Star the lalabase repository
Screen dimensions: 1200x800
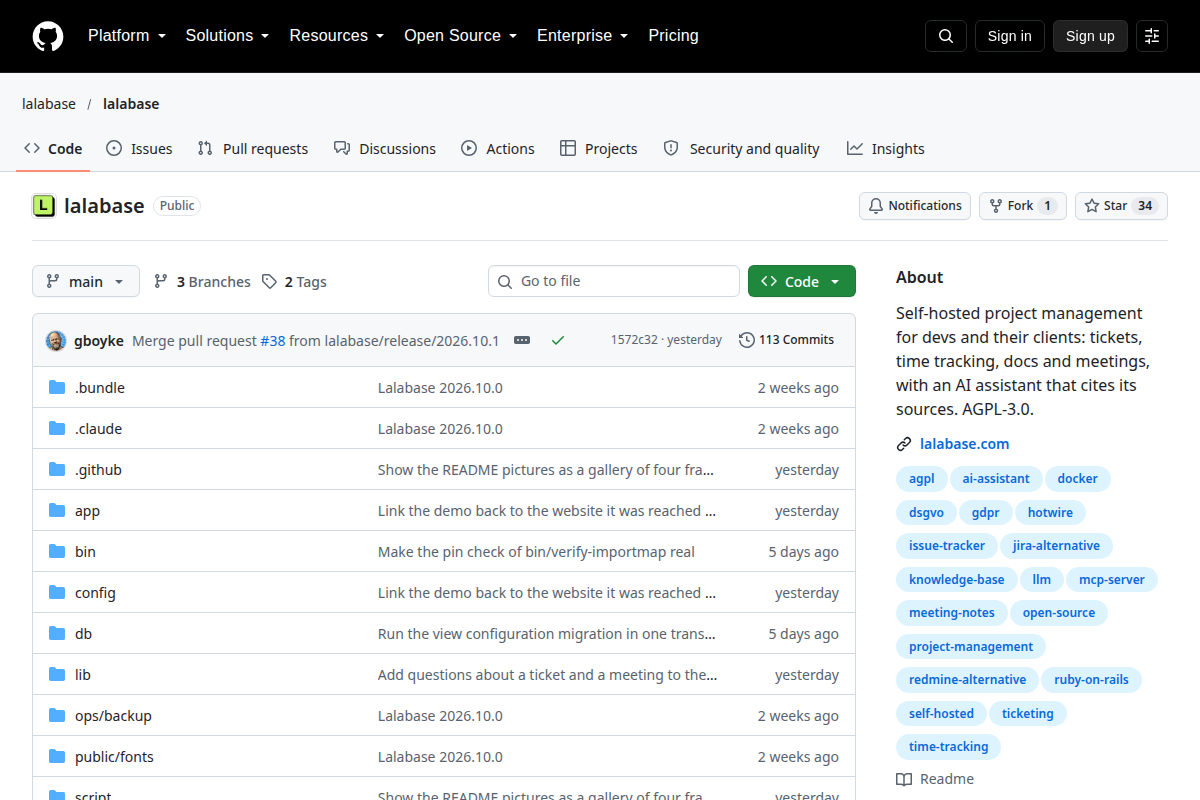pos(1121,206)
